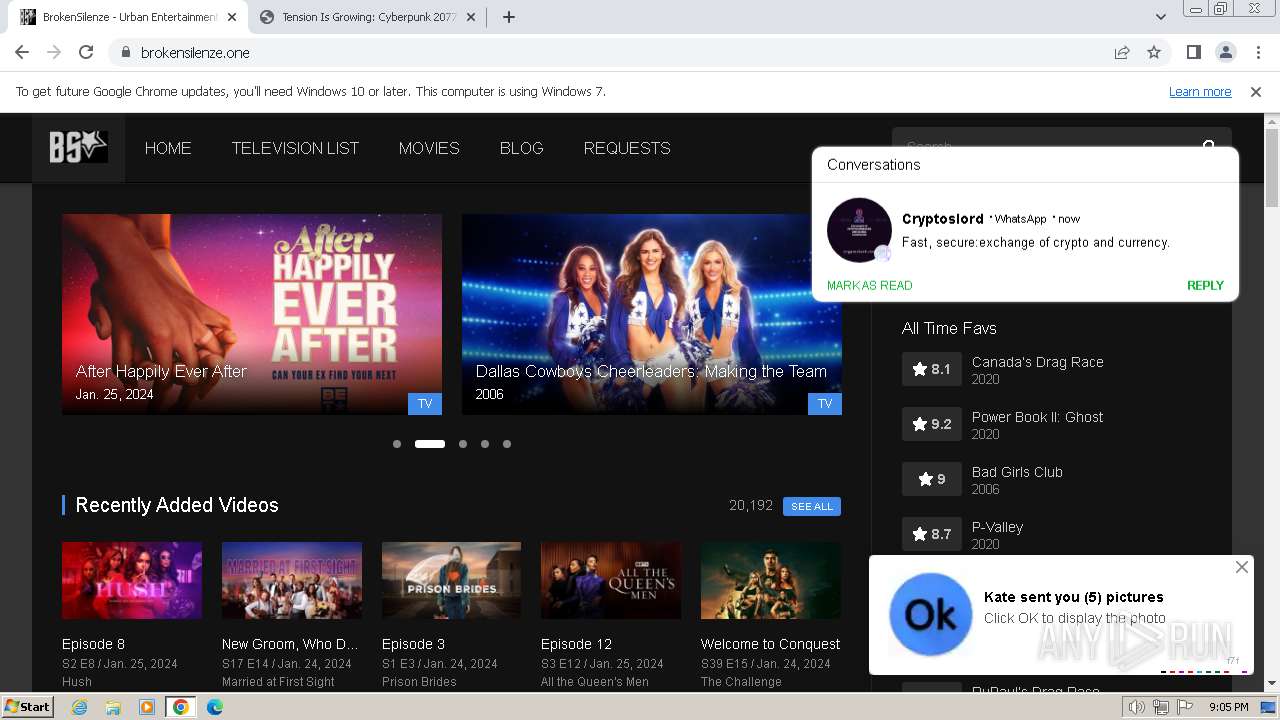The image size is (1280, 720).
Task: Open the Chrome profile icon
Action: coord(1225,53)
